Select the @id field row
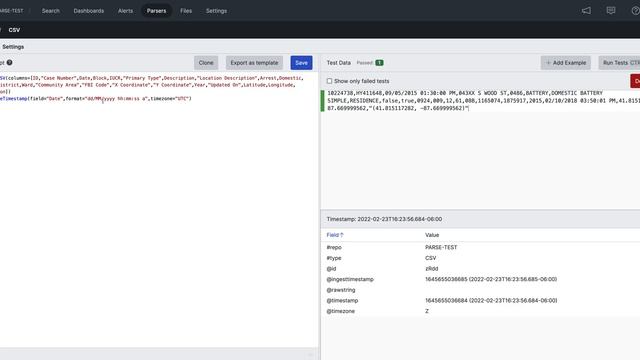 coord(481,269)
